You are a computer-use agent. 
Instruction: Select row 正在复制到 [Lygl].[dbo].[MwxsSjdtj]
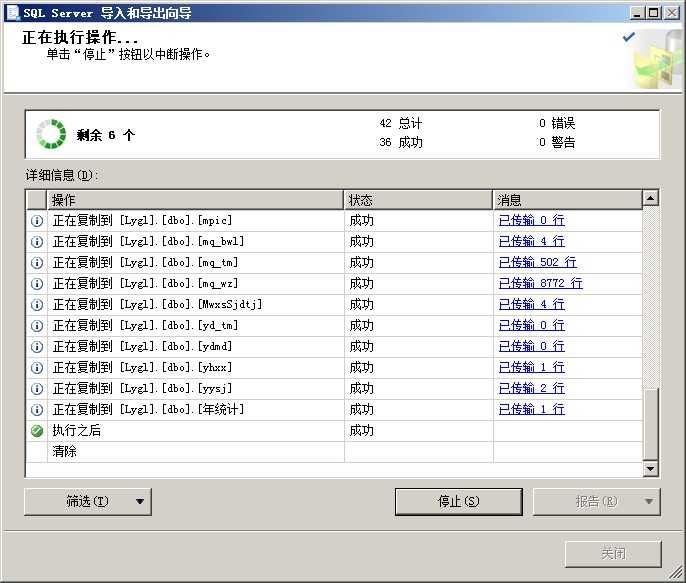(x=334, y=305)
